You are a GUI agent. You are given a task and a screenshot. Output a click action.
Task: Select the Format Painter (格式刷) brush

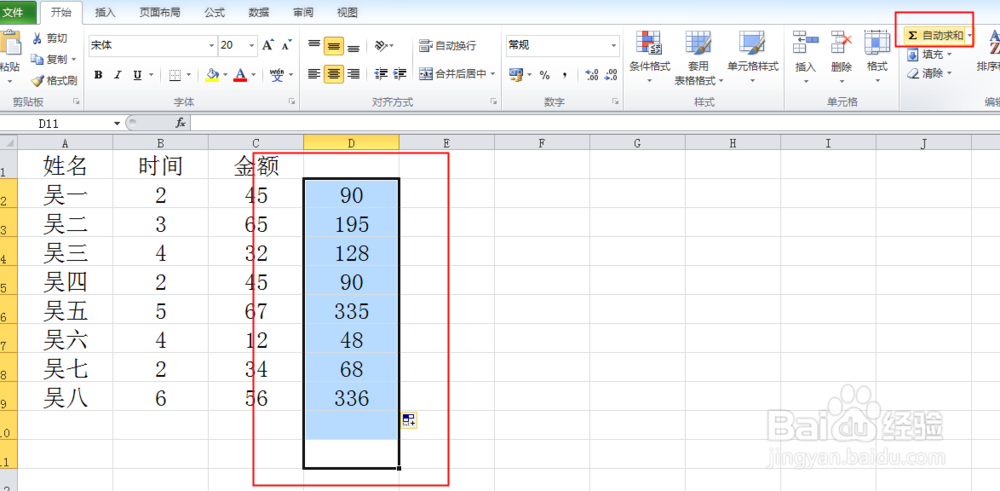pos(37,80)
